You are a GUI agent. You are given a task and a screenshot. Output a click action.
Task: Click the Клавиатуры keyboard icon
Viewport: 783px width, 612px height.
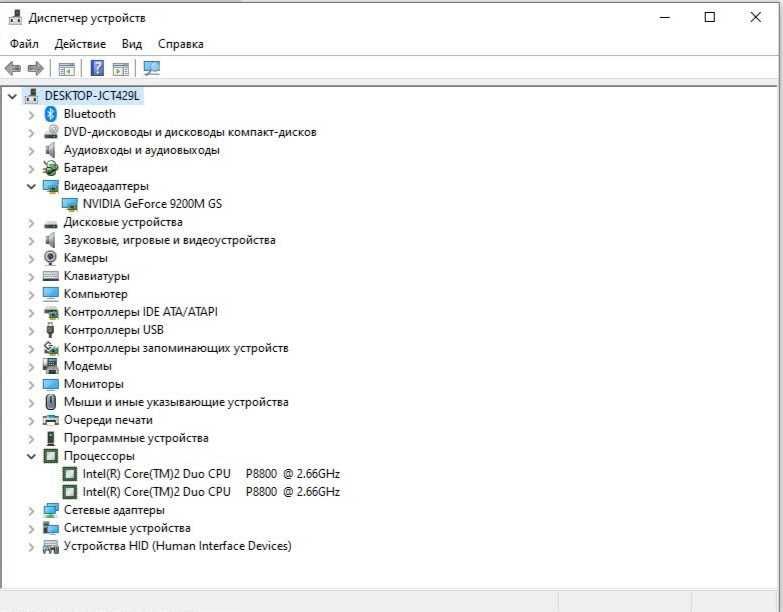(50, 276)
